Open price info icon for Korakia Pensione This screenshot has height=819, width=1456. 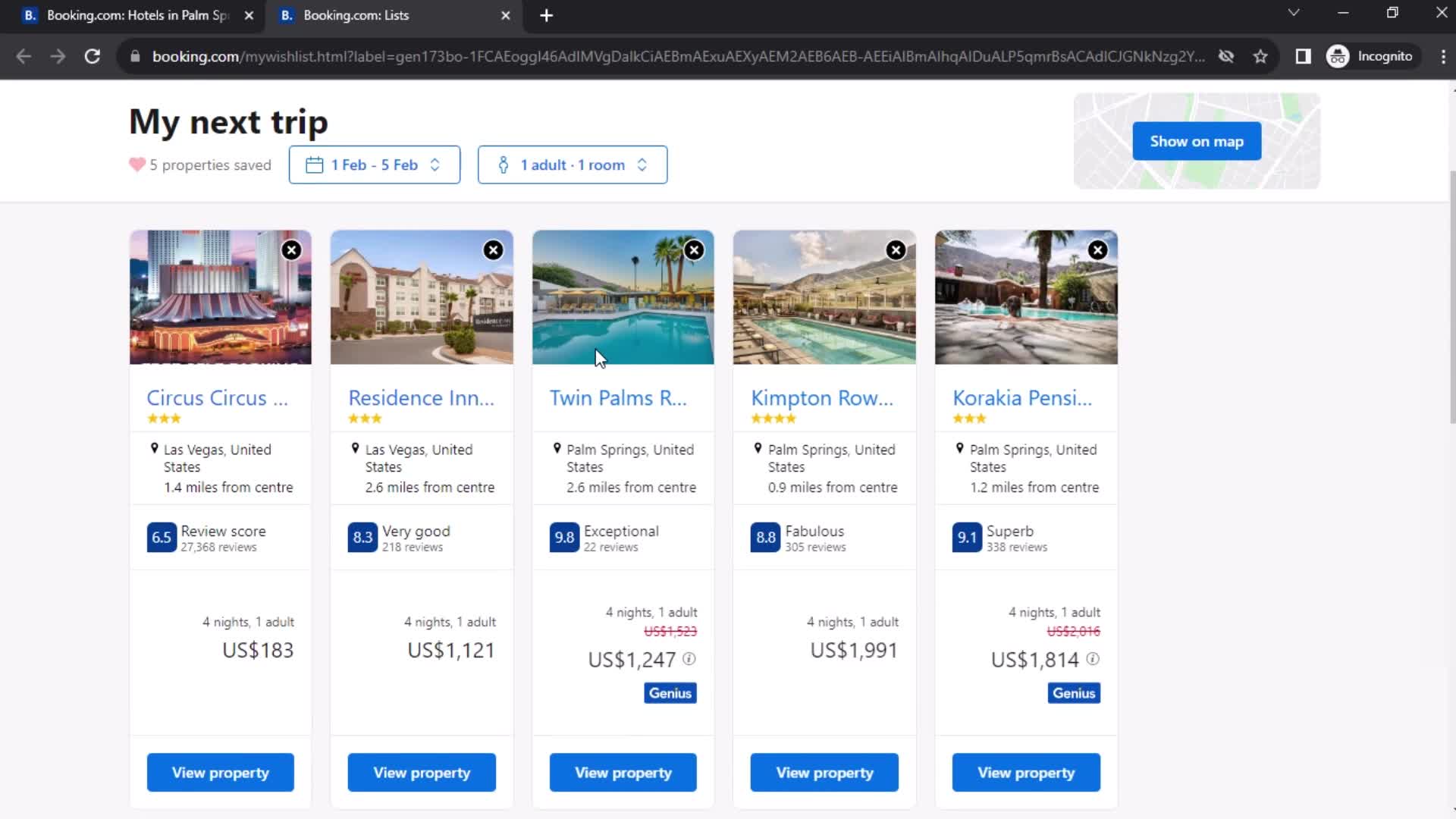(x=1092, y=658)
